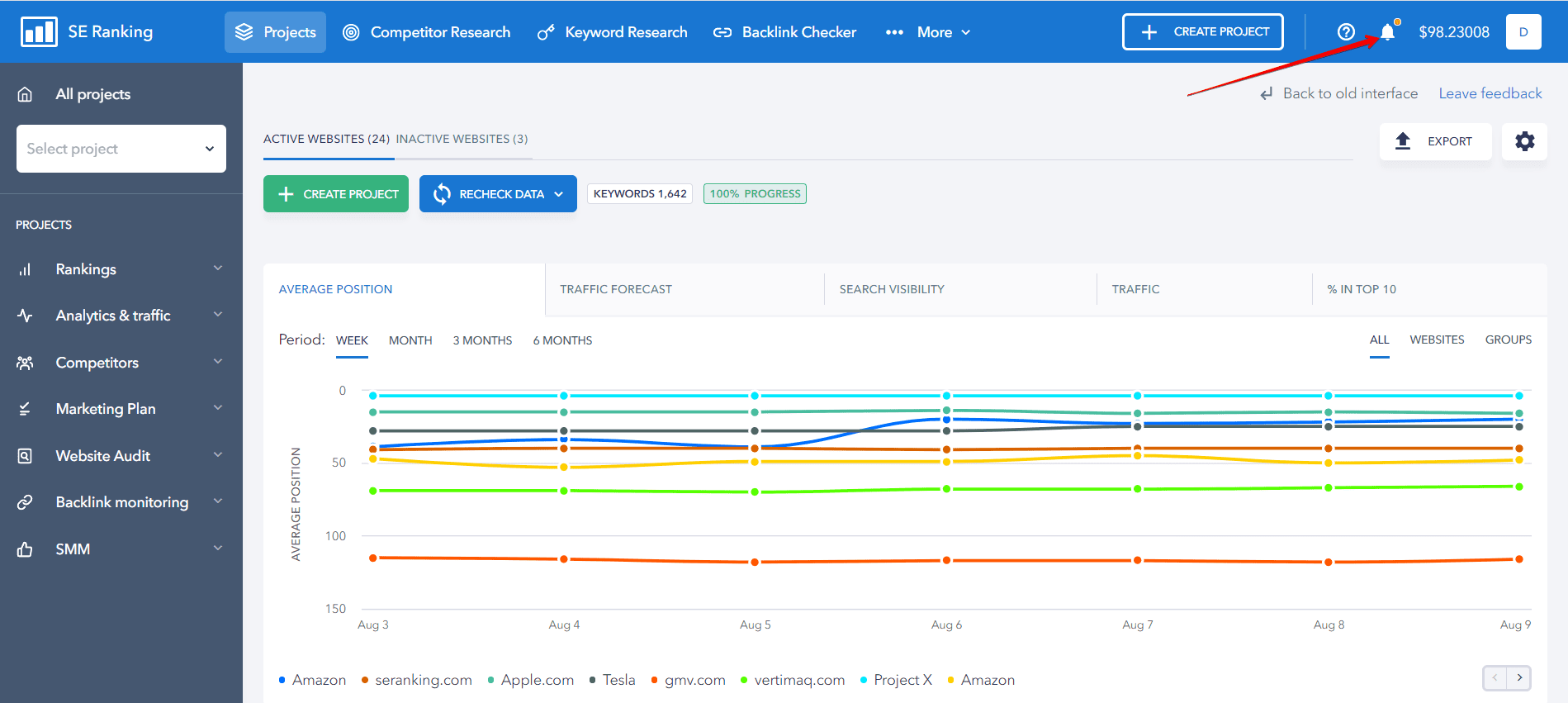
Task: Open the help question mark icon
Action: (x=1346, y=32)
